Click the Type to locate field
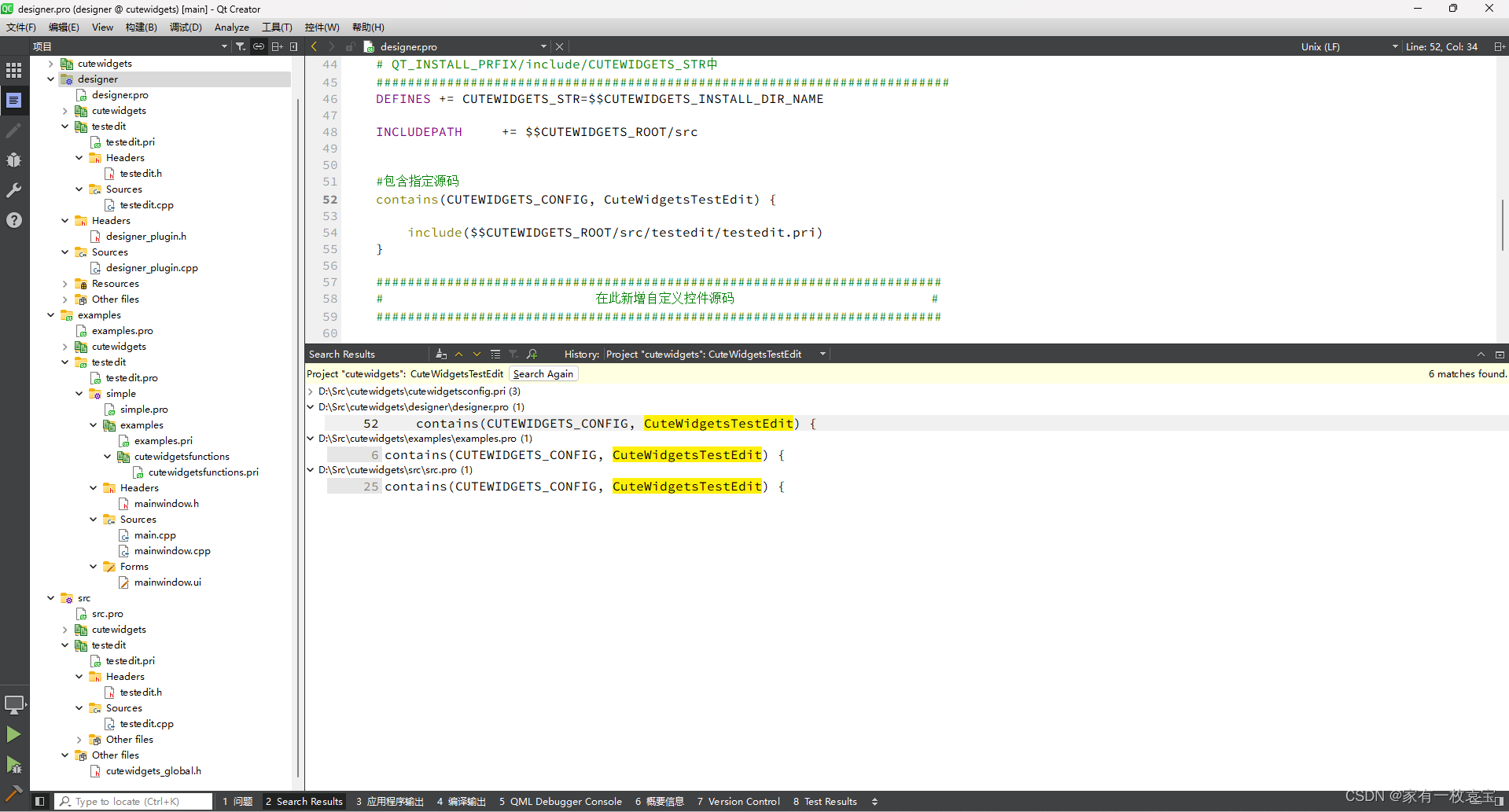The height and width of the screenshot is (812, 1509). [x=134, y=801]
